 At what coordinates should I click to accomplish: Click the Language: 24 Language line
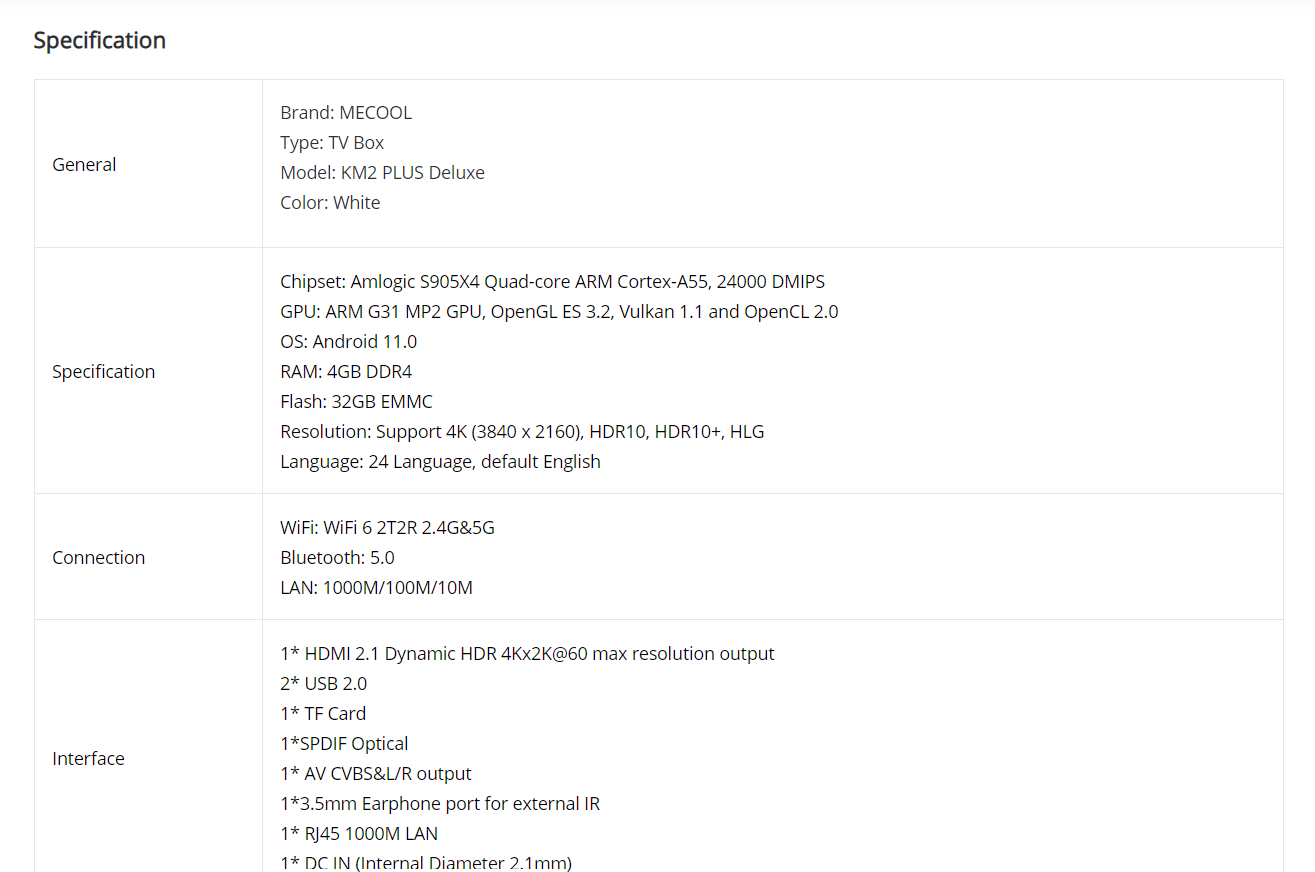(440, 461)
